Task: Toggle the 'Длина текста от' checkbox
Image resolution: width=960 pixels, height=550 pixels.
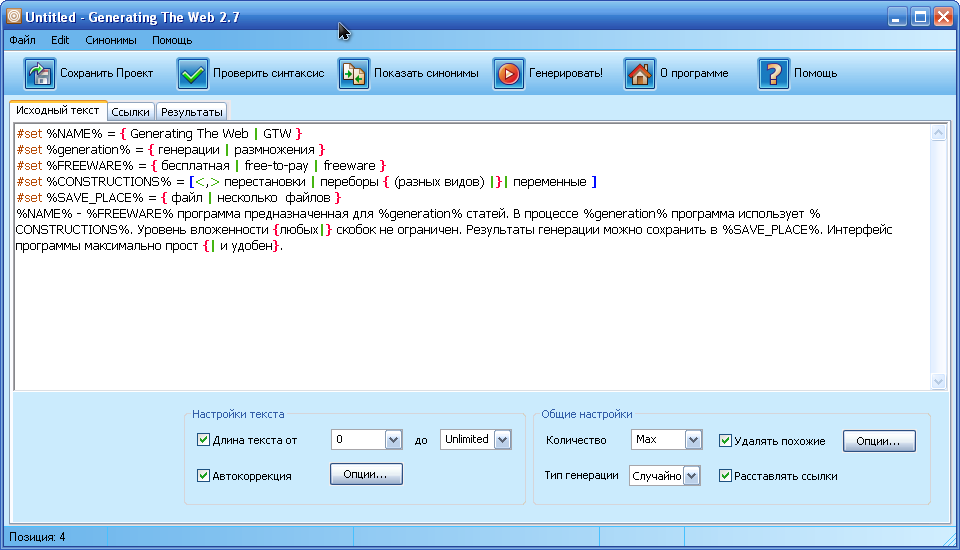Action: click(x=203, y=440)
